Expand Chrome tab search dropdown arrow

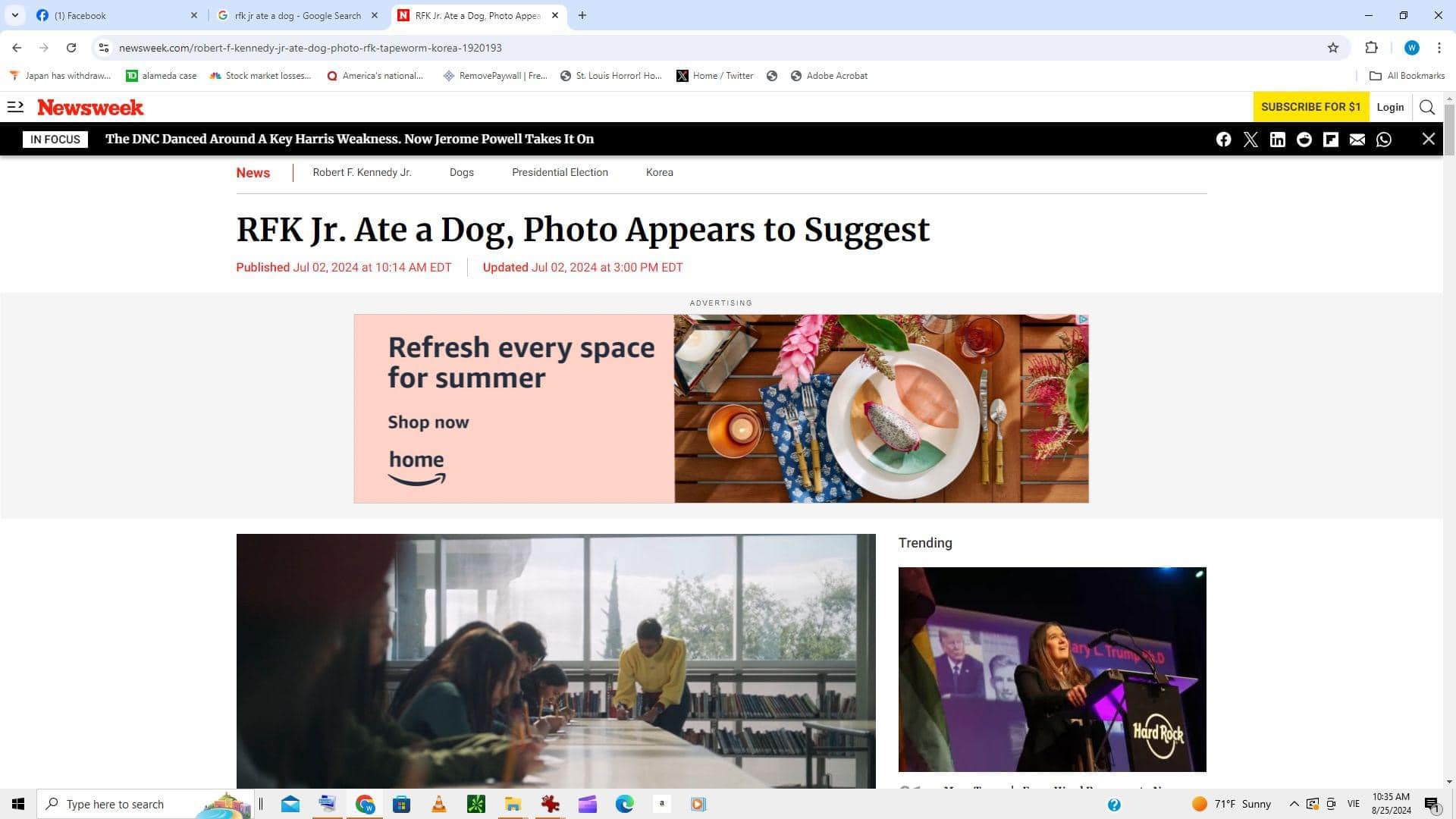14,15
